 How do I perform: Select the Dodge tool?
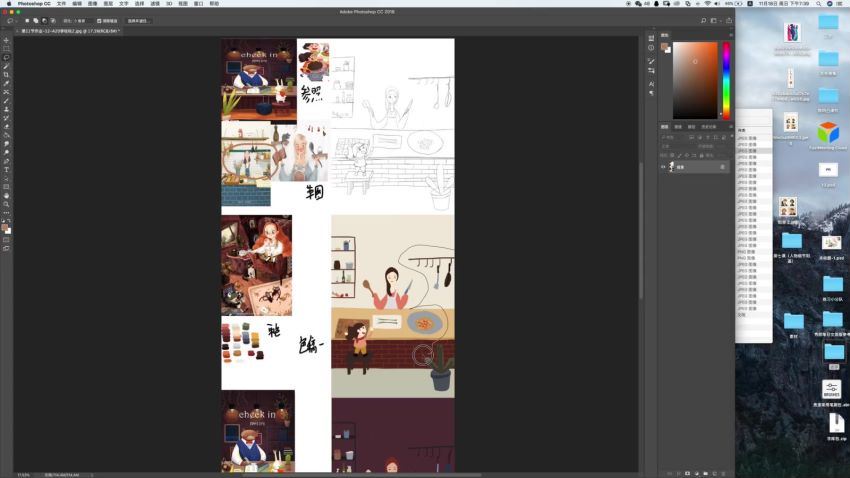click(7, 153)
